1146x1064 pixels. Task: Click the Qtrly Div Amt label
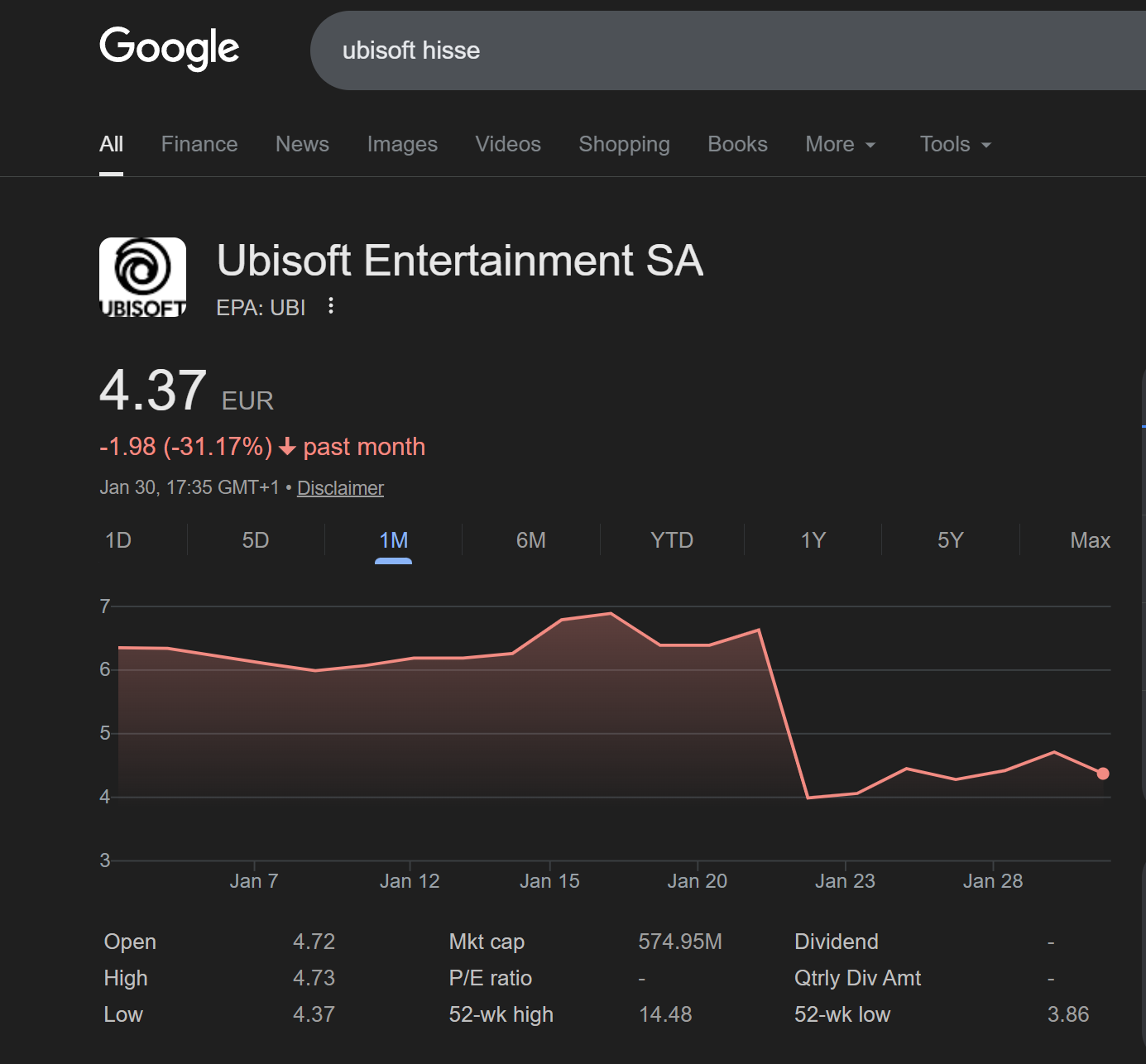click(857, 978)
